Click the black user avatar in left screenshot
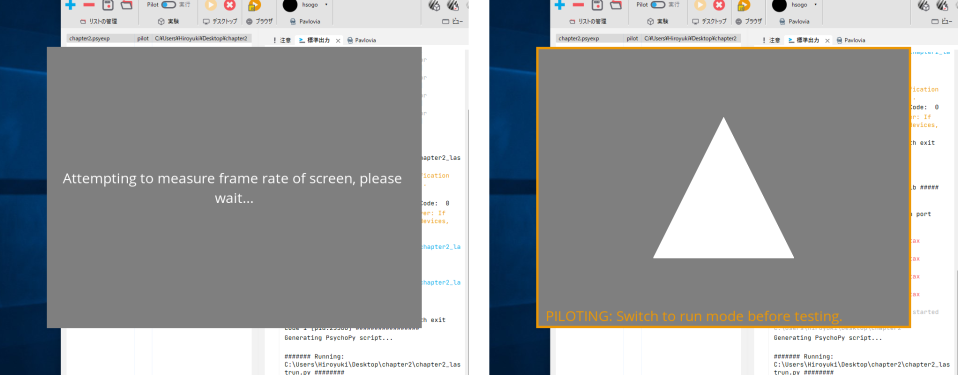 coord(290,5)
